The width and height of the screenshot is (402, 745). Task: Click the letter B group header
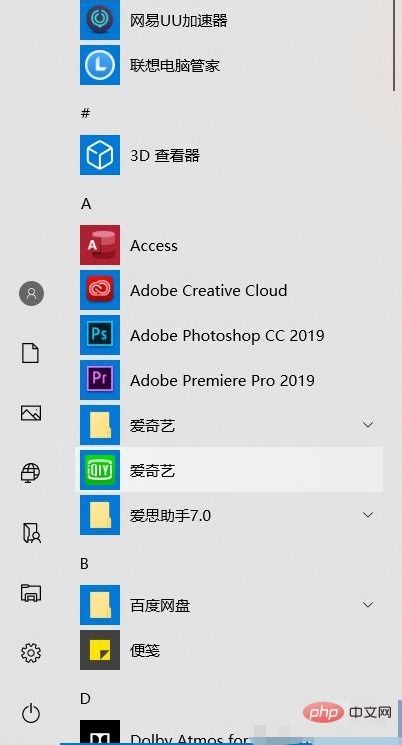pyautogui.click(x=85, y=564)
